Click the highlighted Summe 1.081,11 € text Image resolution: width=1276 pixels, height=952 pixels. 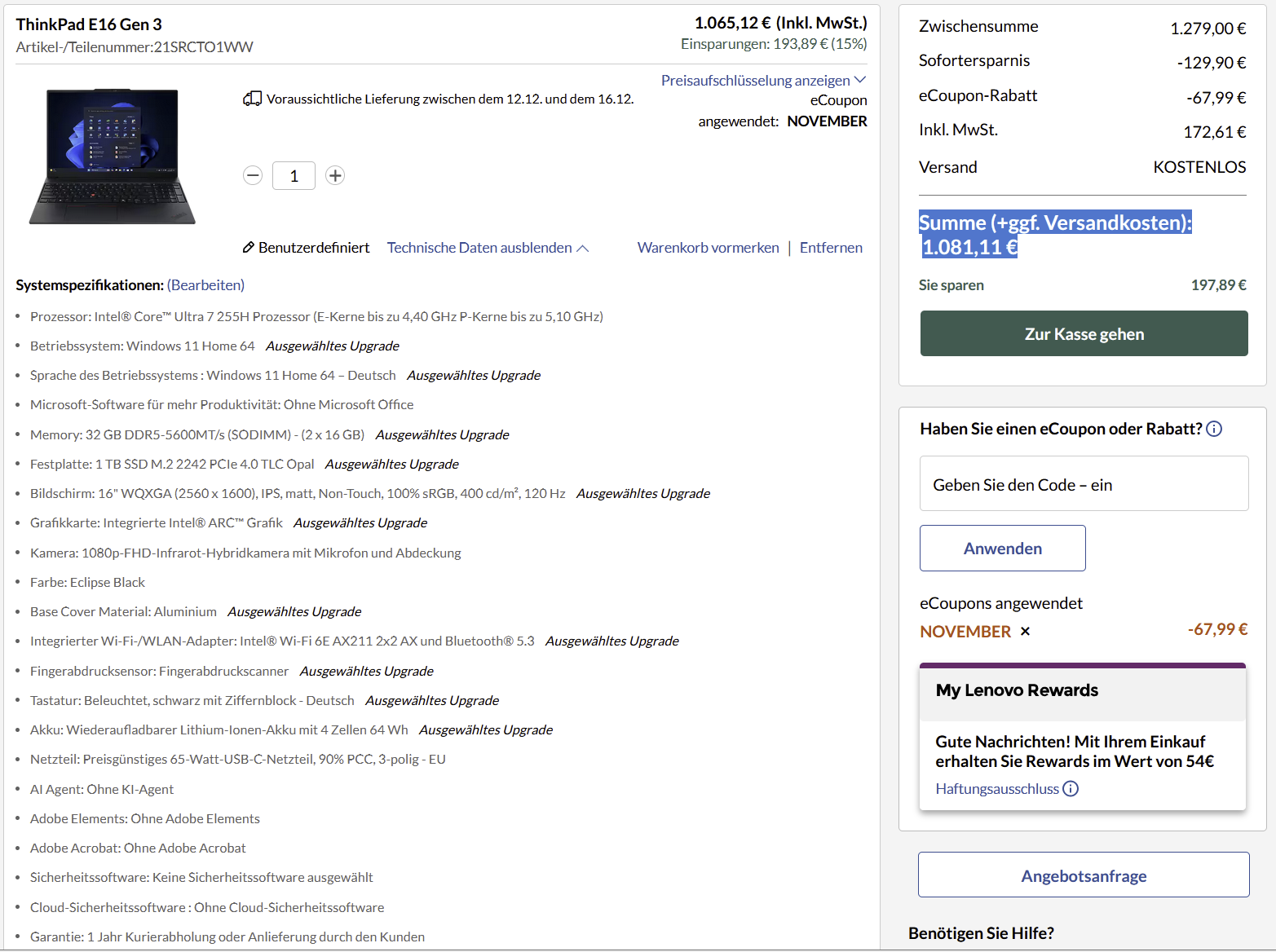1055,235
